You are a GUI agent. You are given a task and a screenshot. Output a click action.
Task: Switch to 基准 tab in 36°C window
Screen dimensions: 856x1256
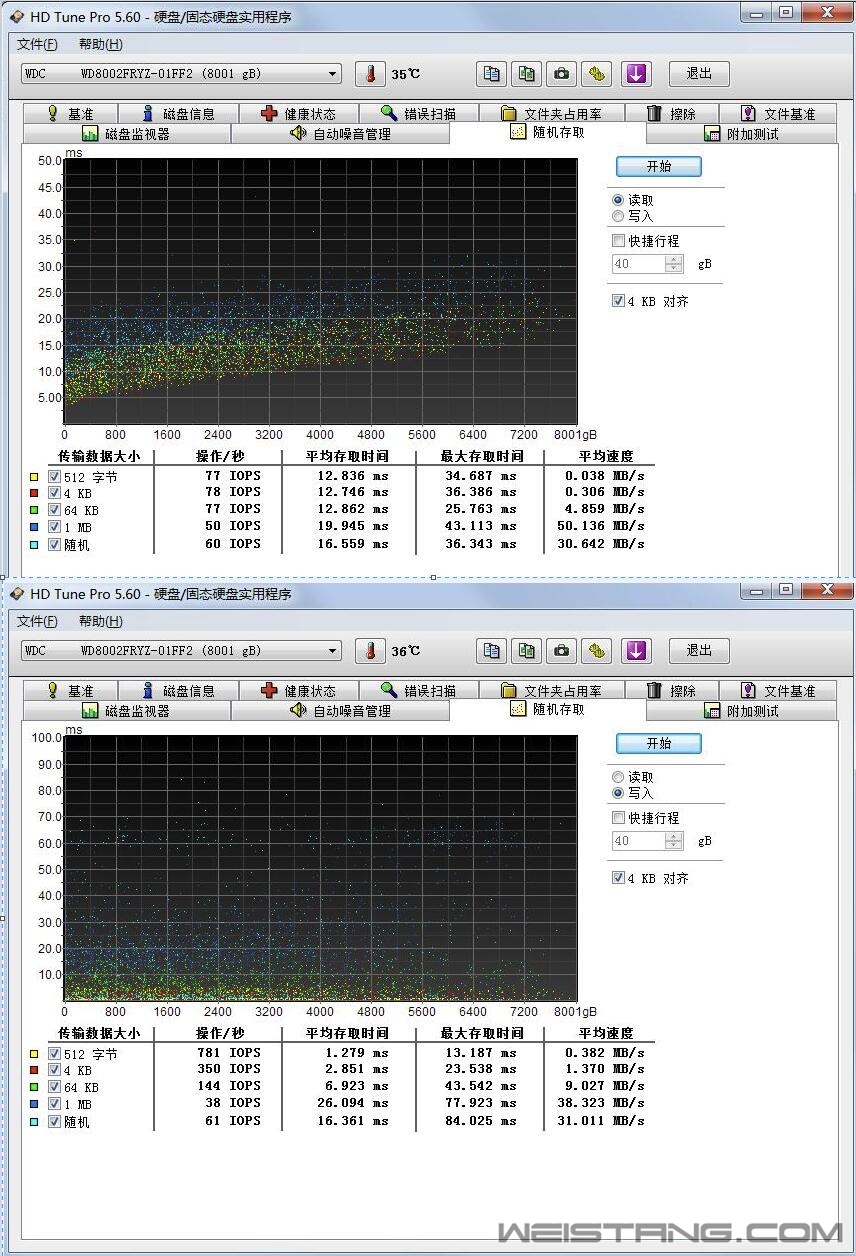[70, 691]
